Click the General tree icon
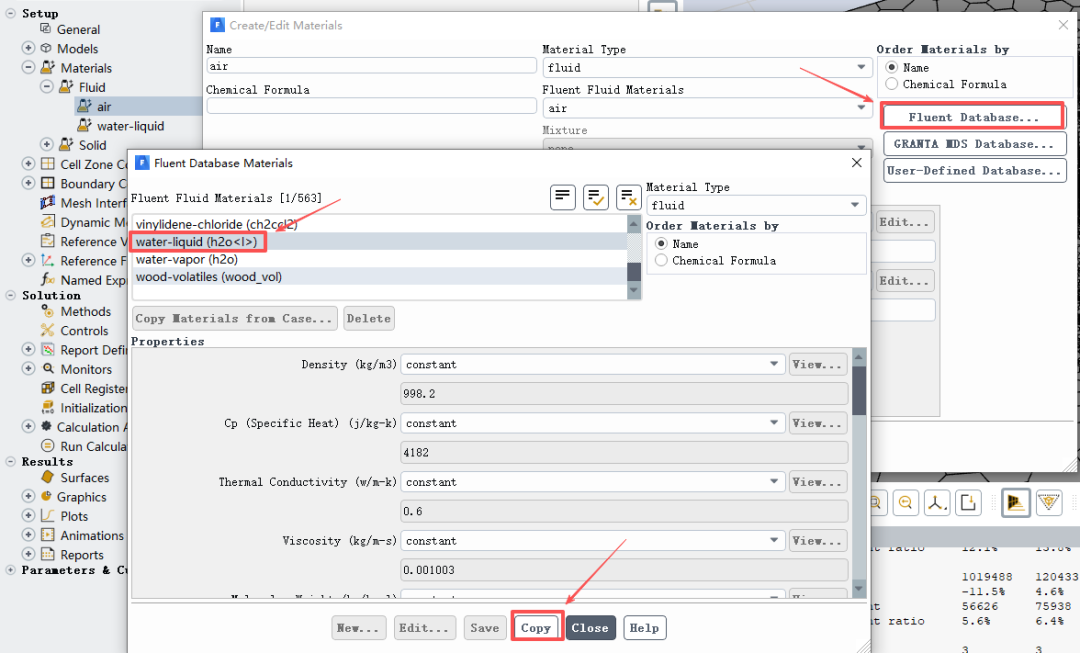 pos(45,29)
